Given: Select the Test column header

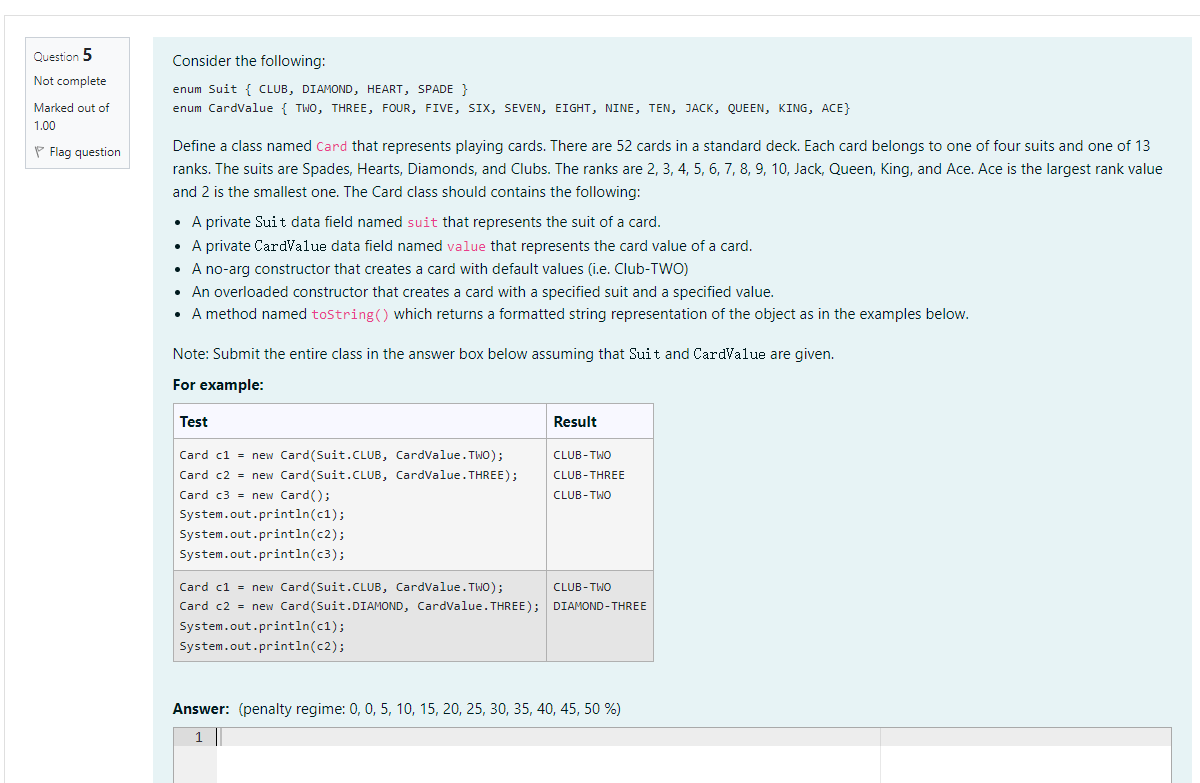Looking at the screenshot, I should point(193,421).
